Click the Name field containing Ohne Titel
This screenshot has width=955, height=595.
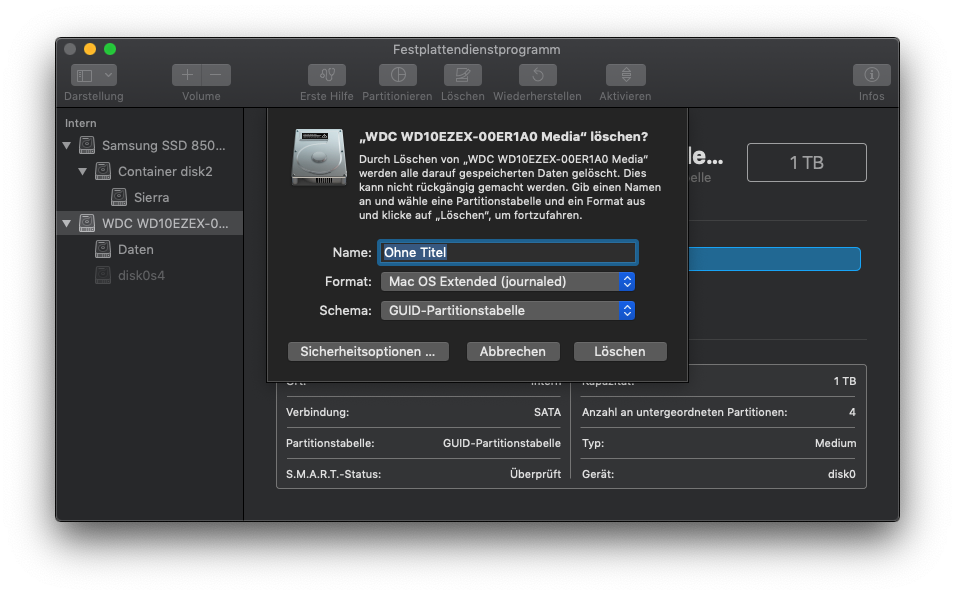(x=507, y=253)
